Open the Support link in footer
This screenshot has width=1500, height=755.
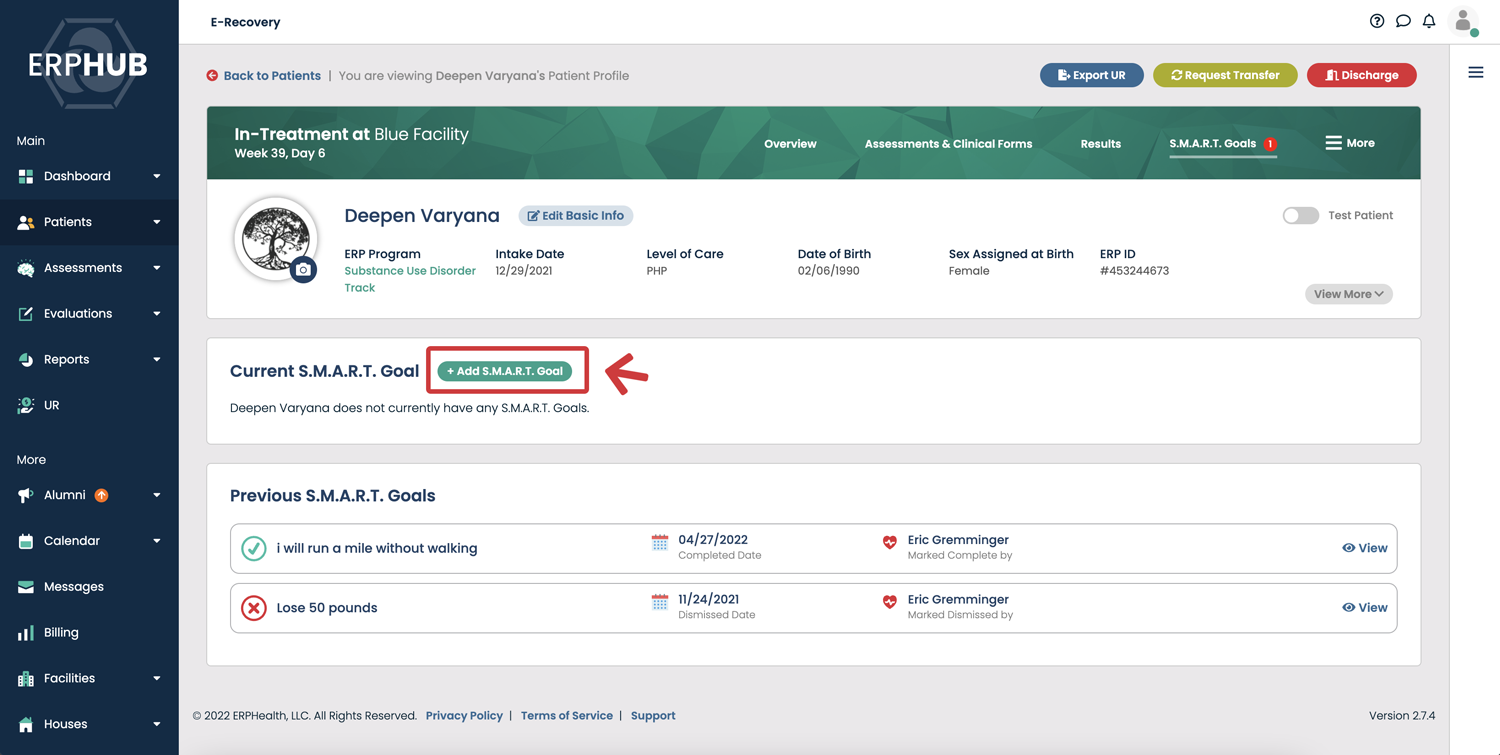tap(653, 716)
